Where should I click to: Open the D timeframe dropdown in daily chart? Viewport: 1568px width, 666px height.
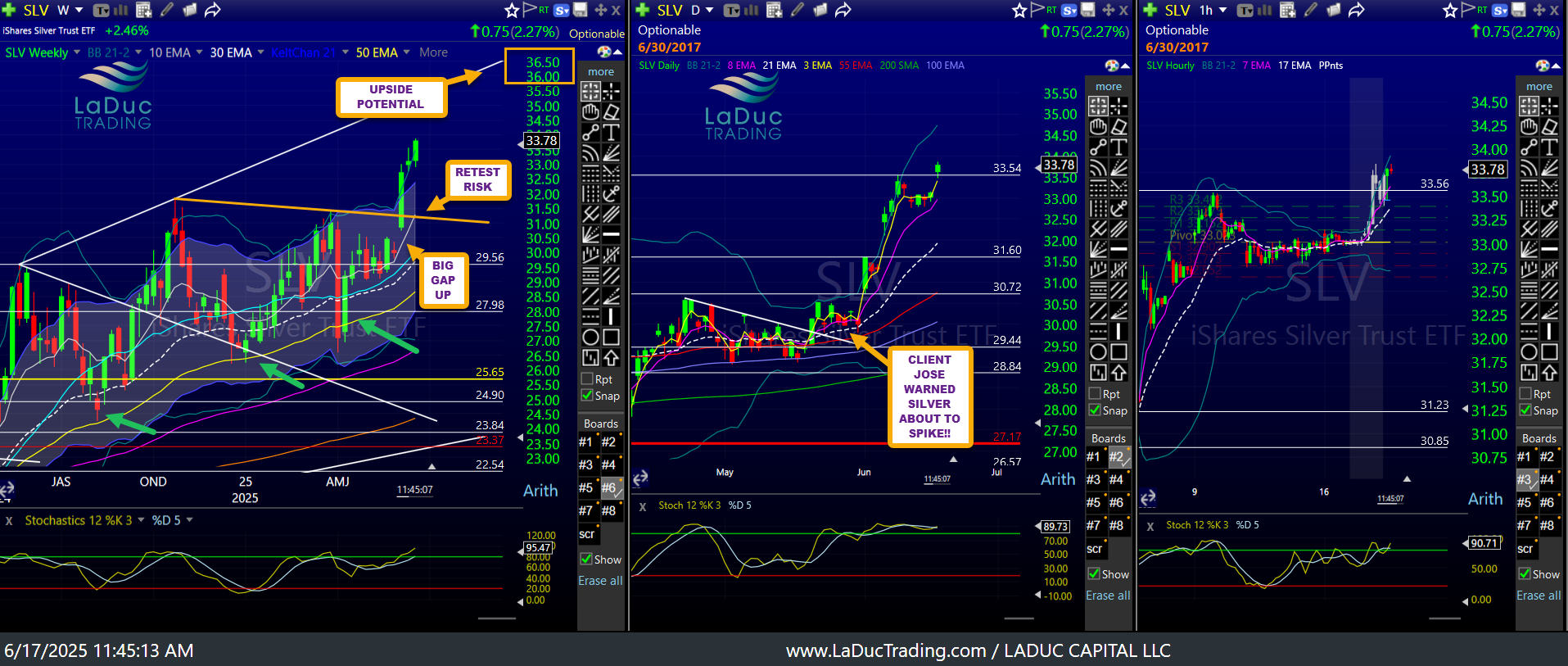(710, 10)
